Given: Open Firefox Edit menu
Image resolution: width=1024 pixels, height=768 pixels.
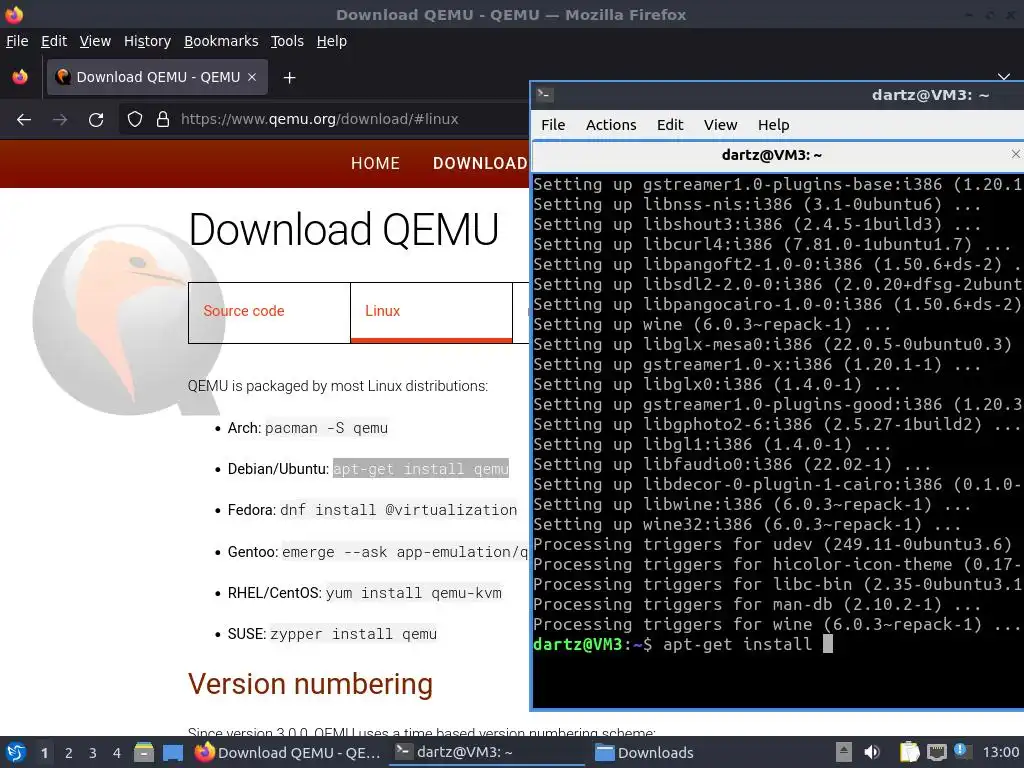Looking at the screenshot, I should pyautogui.click(x=54, y=41).
